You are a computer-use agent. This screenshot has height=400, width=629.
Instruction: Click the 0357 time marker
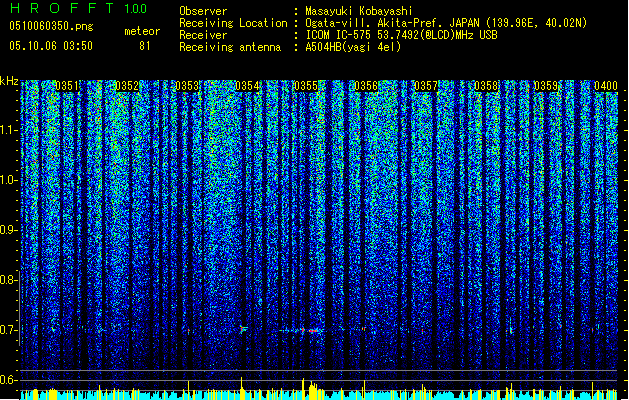426,86
